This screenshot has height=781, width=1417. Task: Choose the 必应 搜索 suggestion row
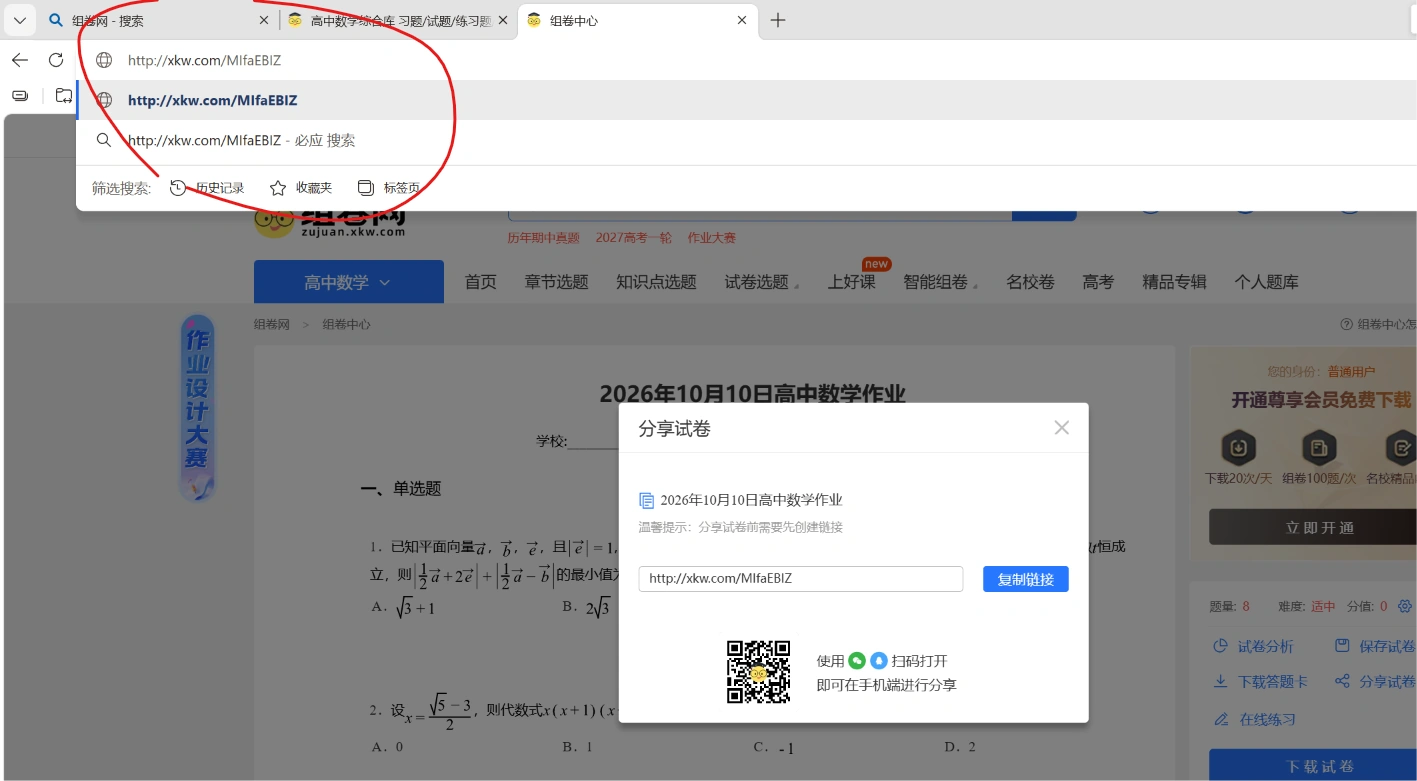pyautogui.click(x=746, y=140)
